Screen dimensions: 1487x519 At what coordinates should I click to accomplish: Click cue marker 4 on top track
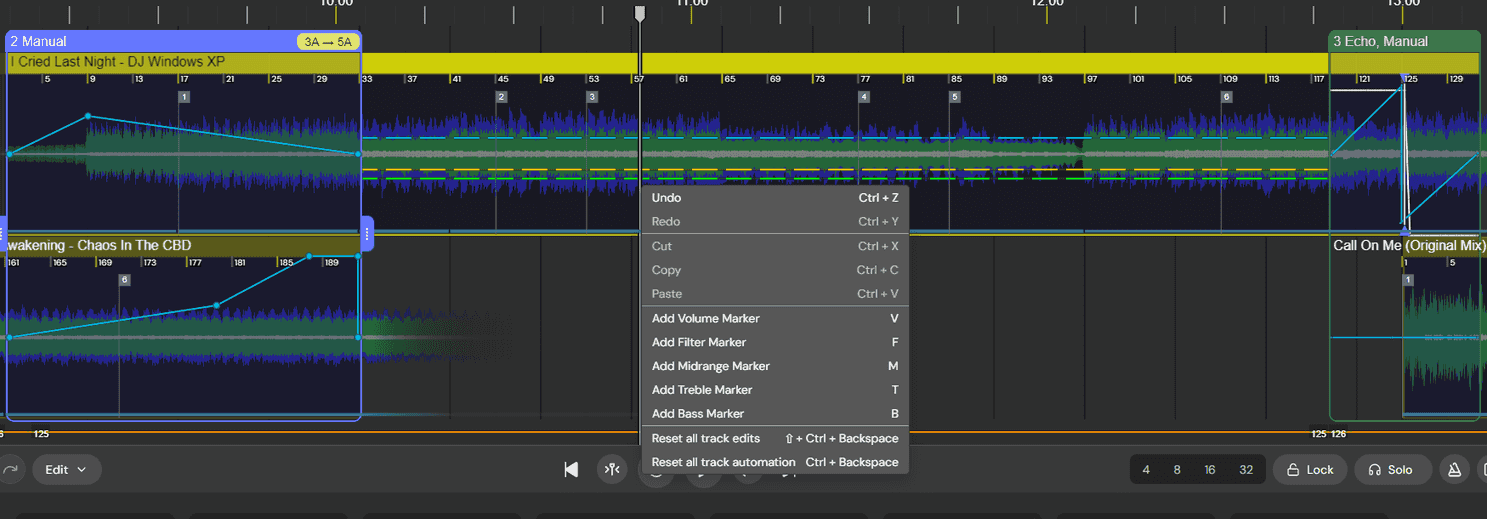864,97
